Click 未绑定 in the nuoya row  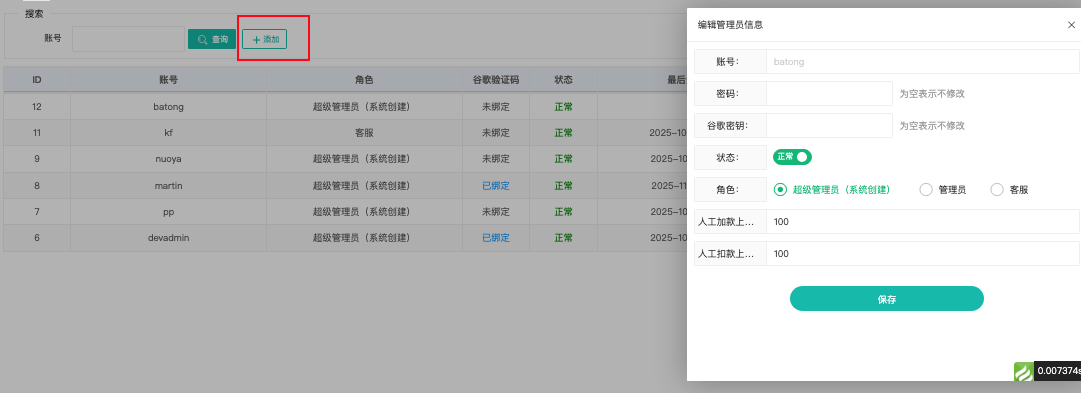(496, 159)
